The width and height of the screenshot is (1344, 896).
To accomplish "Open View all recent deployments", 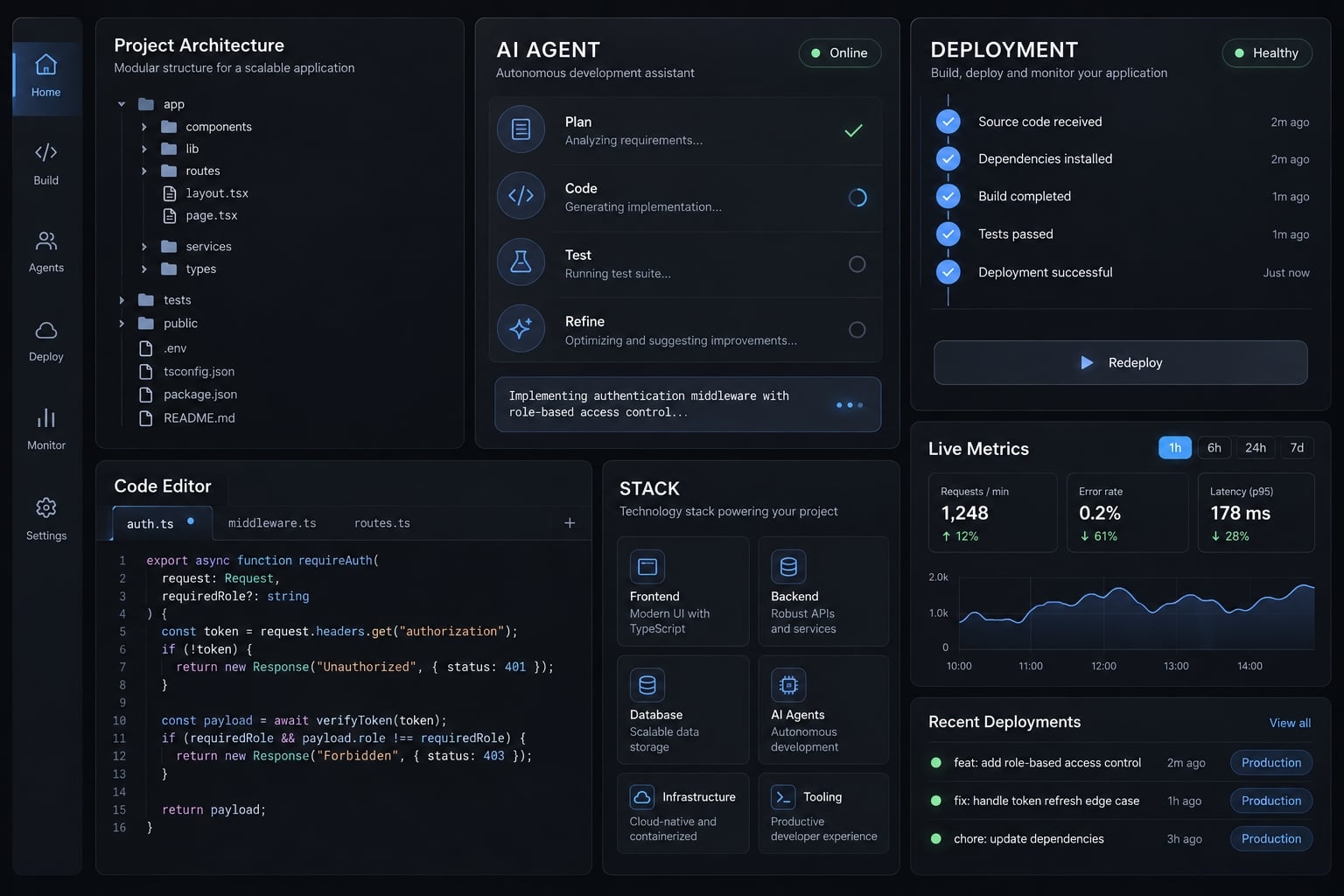I will point(1290,723).
